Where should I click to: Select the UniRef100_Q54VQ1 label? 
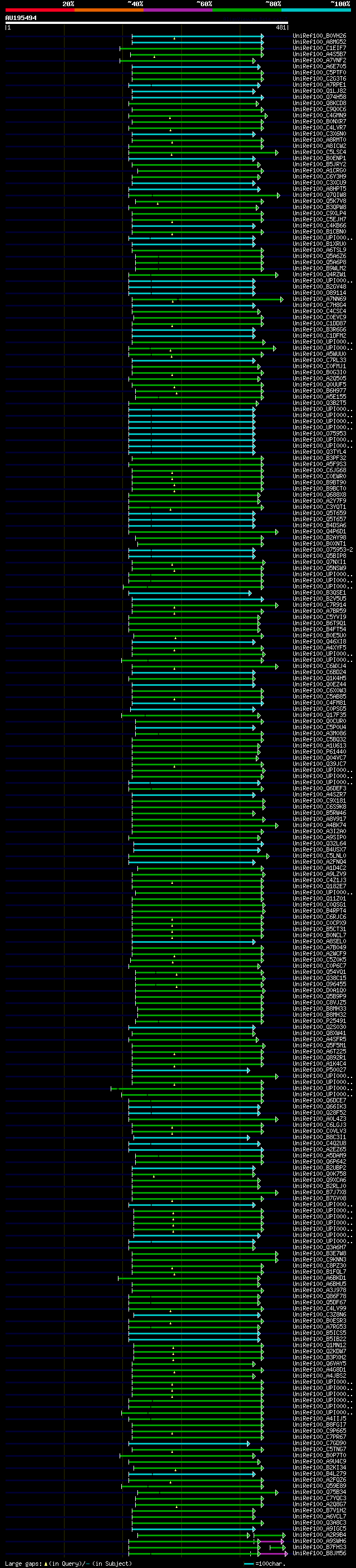tap(319, 972)
